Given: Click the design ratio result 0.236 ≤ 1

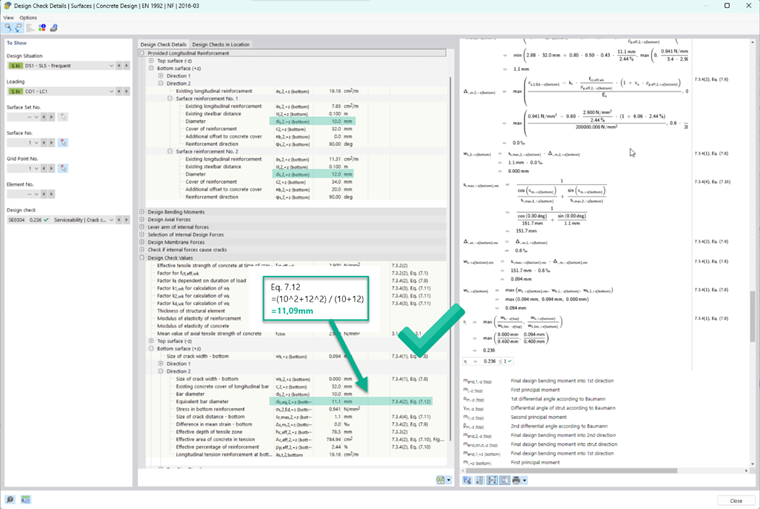Looking at the screenshot, I should (x=488, y=361).
